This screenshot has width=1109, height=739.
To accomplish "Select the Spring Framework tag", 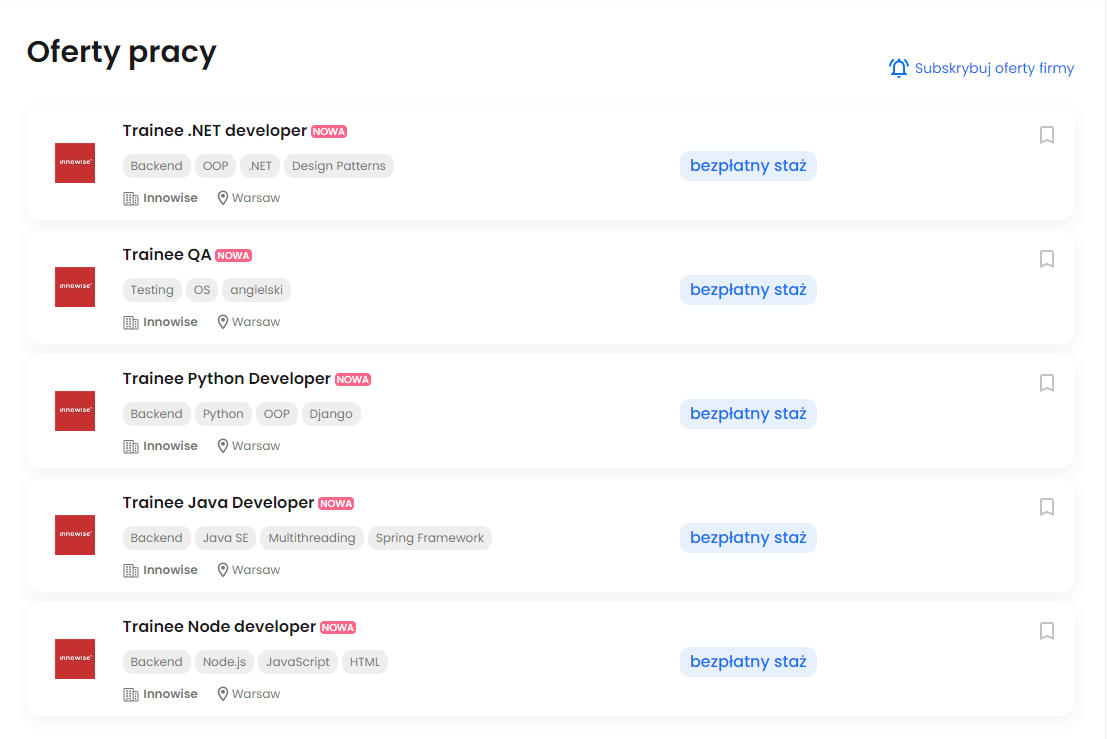I will [430, 538].
